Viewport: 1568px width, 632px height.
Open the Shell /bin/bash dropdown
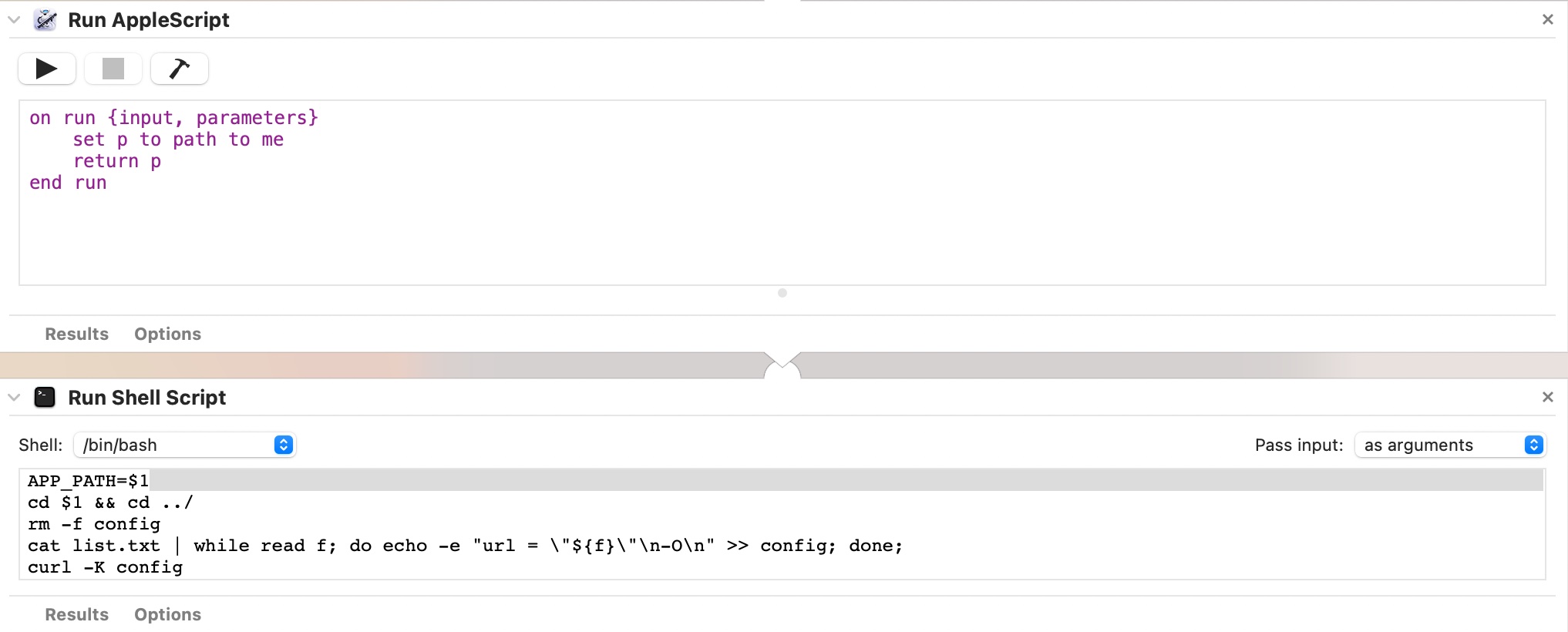(185, 445)
